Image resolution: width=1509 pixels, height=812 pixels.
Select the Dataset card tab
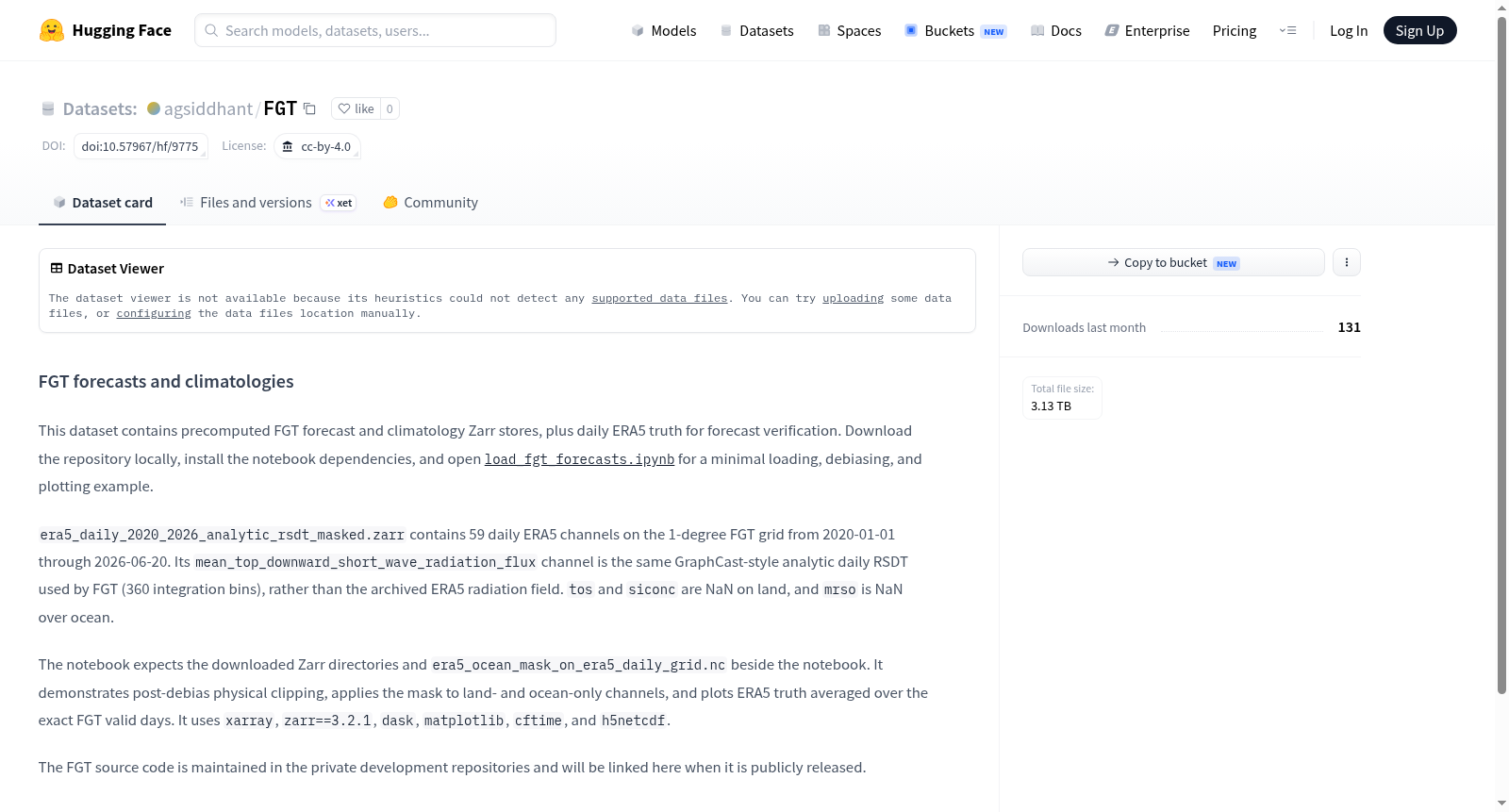[102, 202]
